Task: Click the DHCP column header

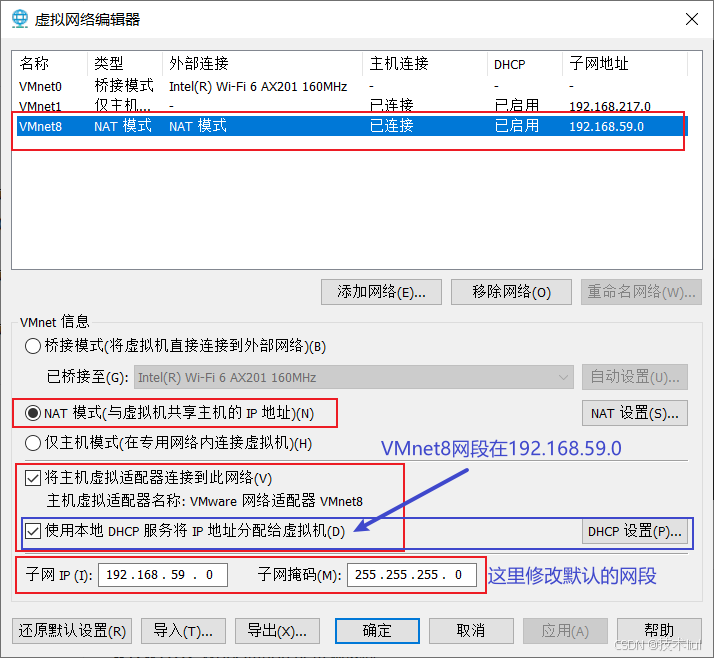Action: pyautogui.click(x=525, y=63)
